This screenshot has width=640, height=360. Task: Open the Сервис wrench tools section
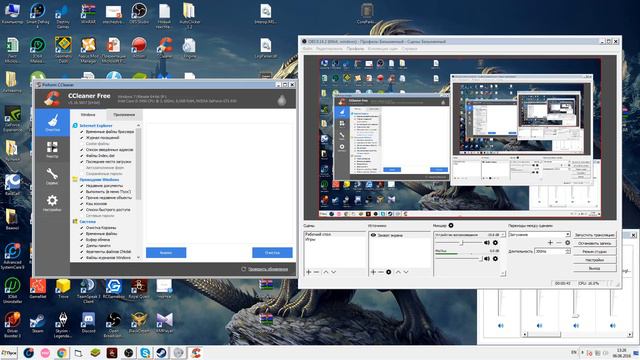pos(52,176)
